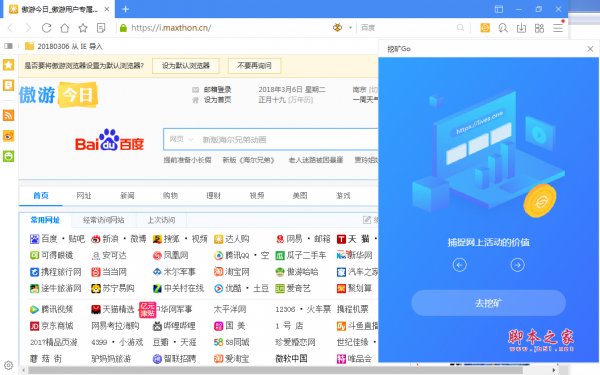Image resolution: width=600 pixels, height=375 pixels.
Task: Open the window layout icon in title bar
Action: pyautogui.click(x=499, y=9)
